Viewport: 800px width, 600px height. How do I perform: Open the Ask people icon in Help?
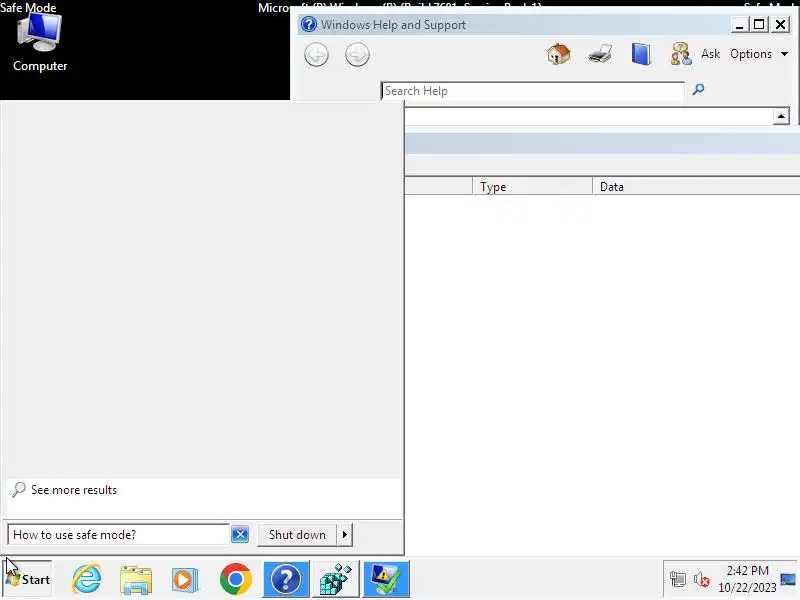(x=681, y=54)
